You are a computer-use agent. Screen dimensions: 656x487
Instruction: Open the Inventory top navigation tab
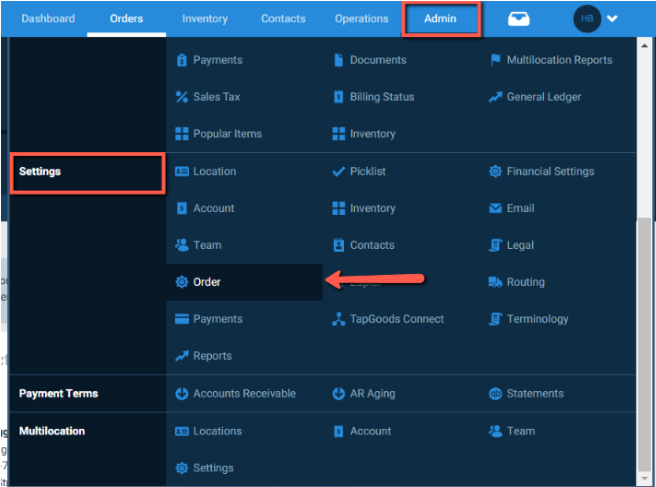205,18
